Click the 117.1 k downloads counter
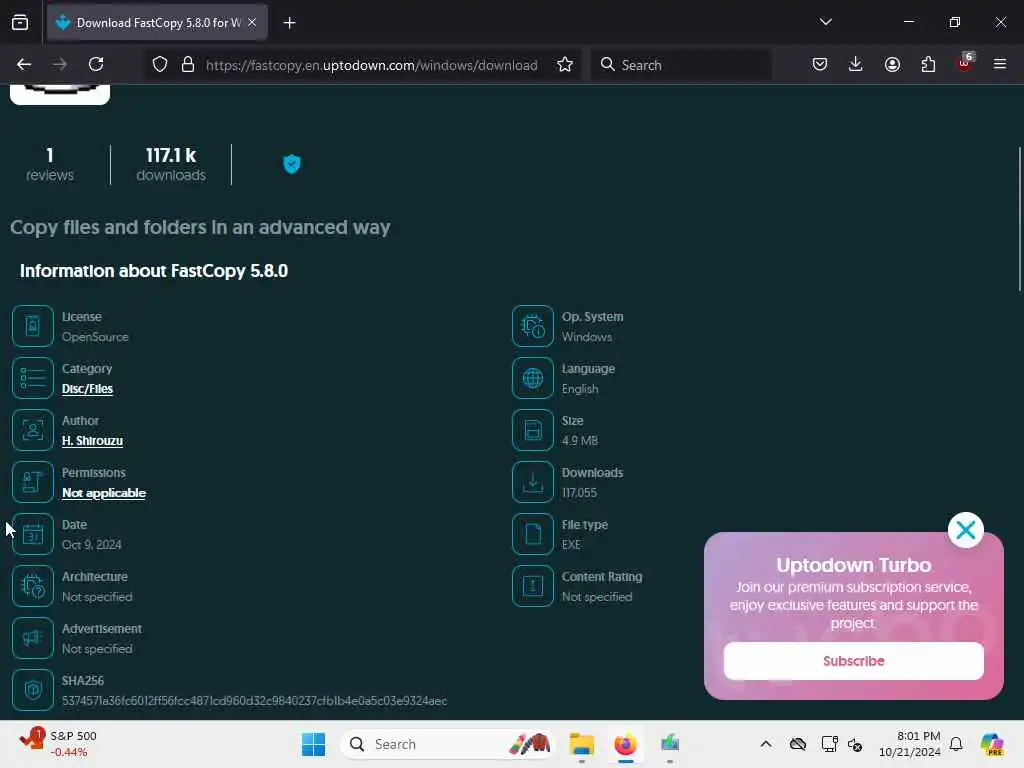The image size is (1024, 768). click(171, 164)
